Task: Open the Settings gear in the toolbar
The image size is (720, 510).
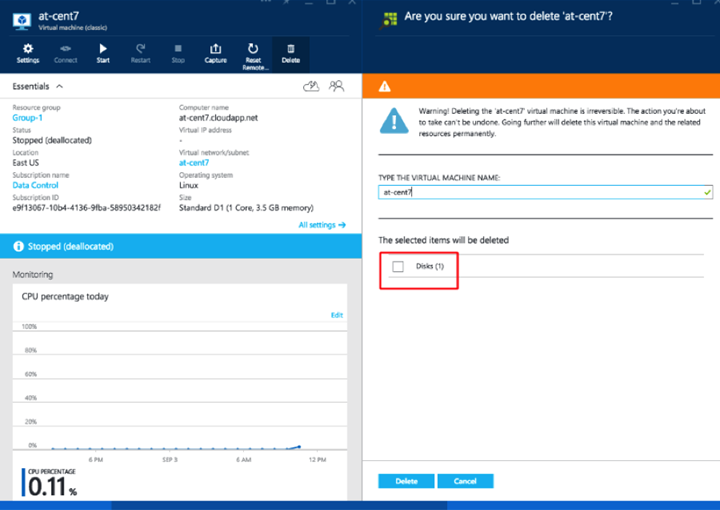Action: [28, 53]
